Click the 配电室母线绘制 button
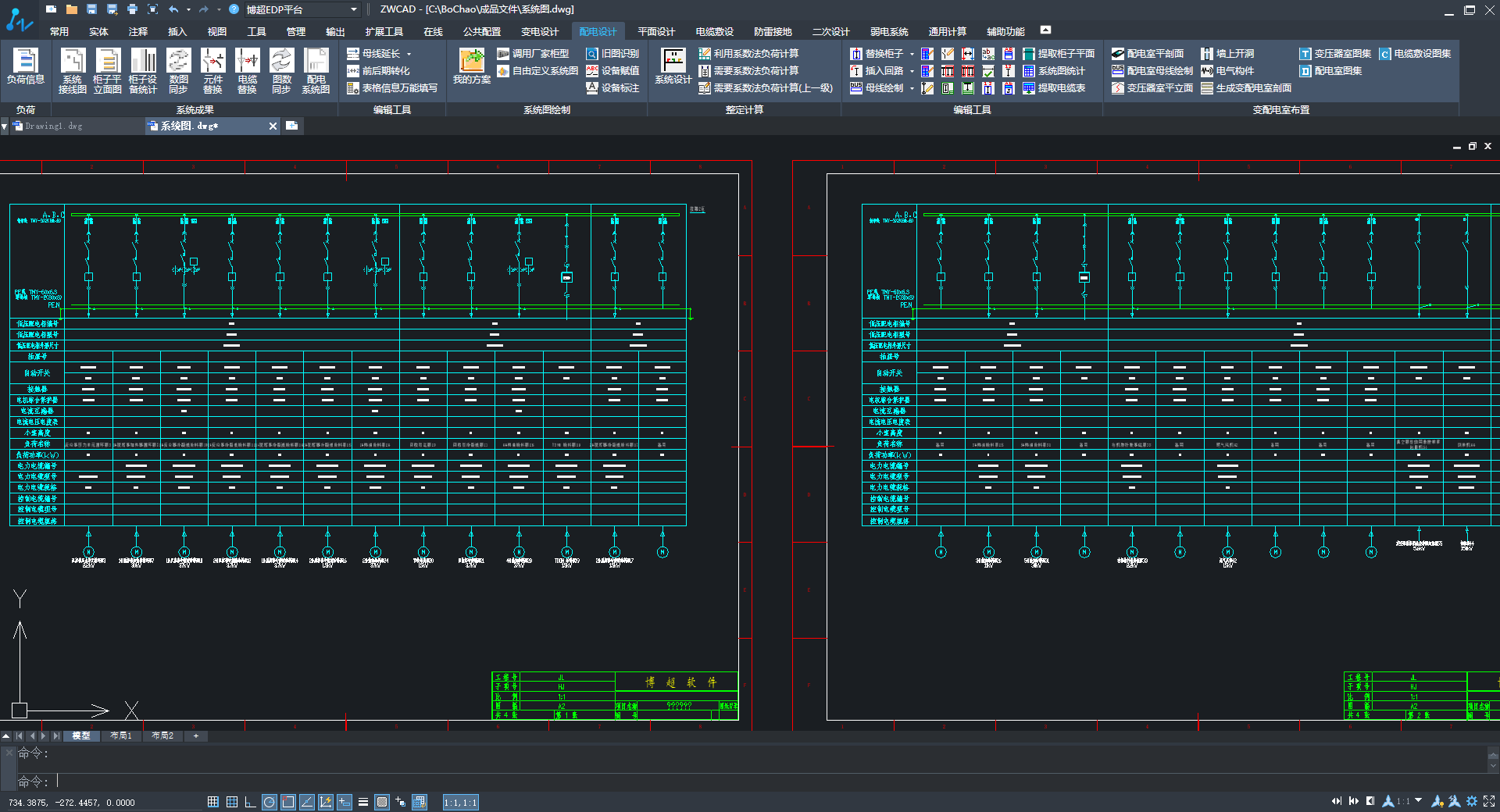 point(1152,71)
